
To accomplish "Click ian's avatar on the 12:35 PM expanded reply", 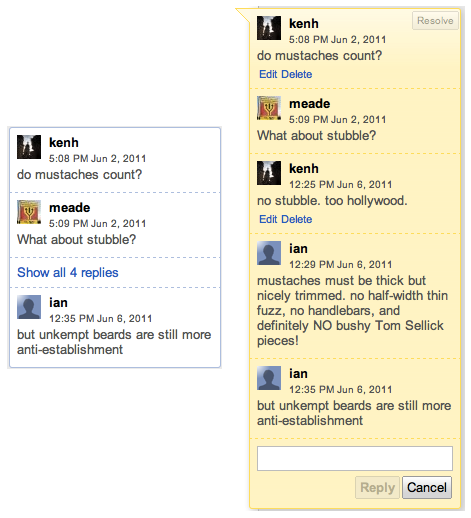I will (x=269, y=378).
